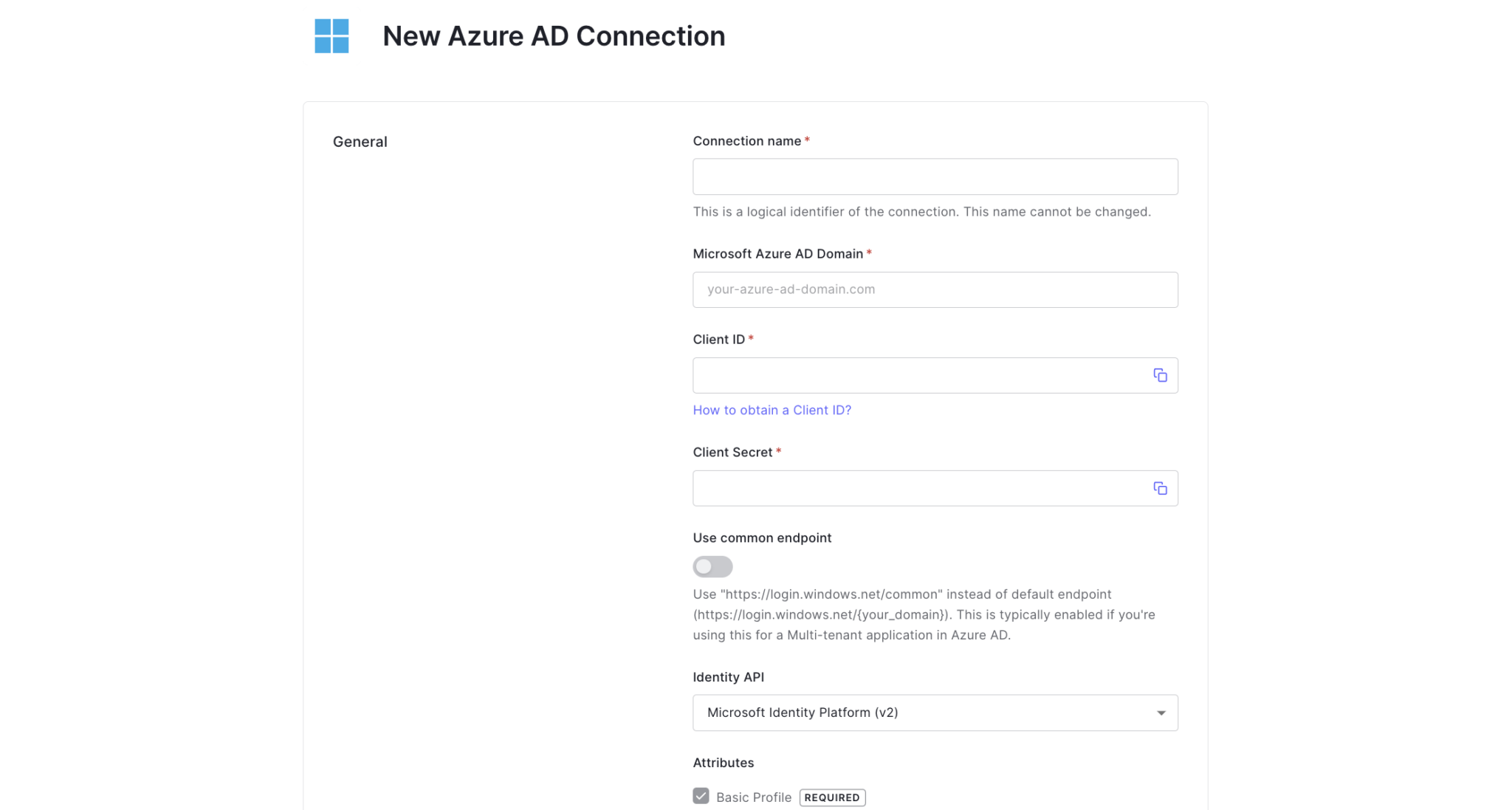Click the your-azure-ad-domain.com domain field
Image resolution: width=1512 pixels, height=810 pixels.
coord(935,289)
